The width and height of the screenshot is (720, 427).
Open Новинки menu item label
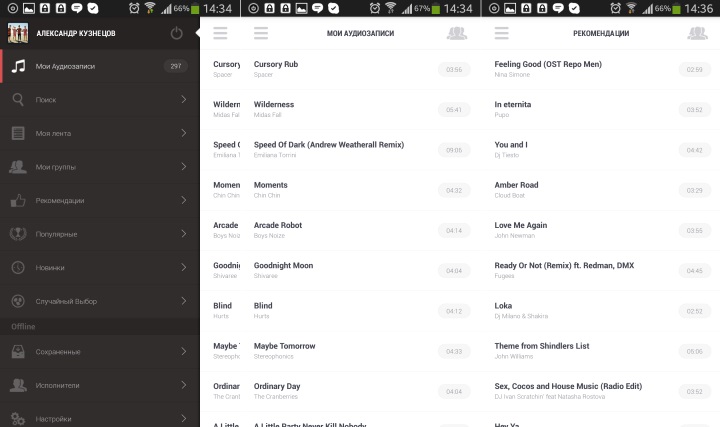pos(50,268)
